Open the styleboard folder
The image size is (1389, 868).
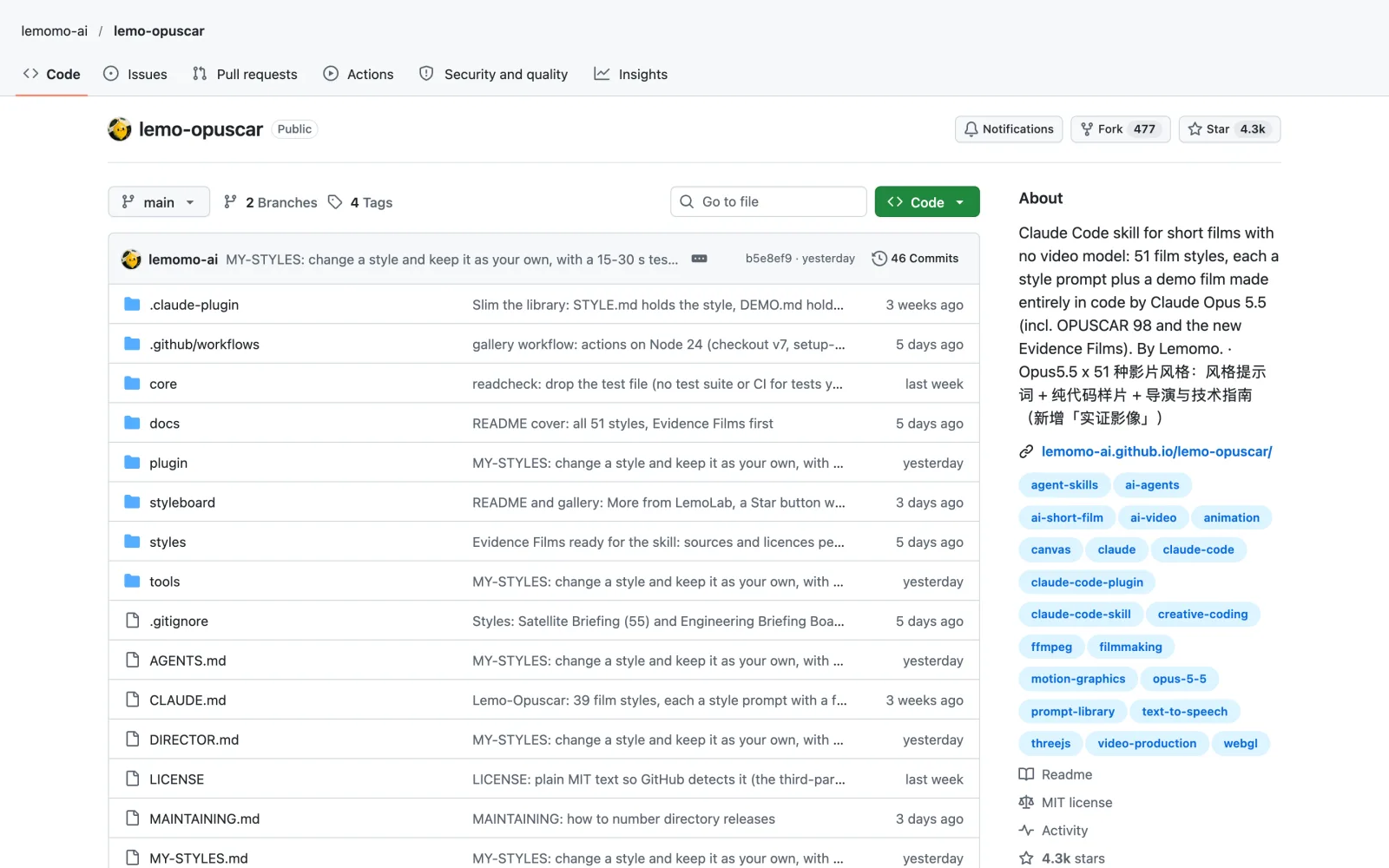click(x=182, y=503)
